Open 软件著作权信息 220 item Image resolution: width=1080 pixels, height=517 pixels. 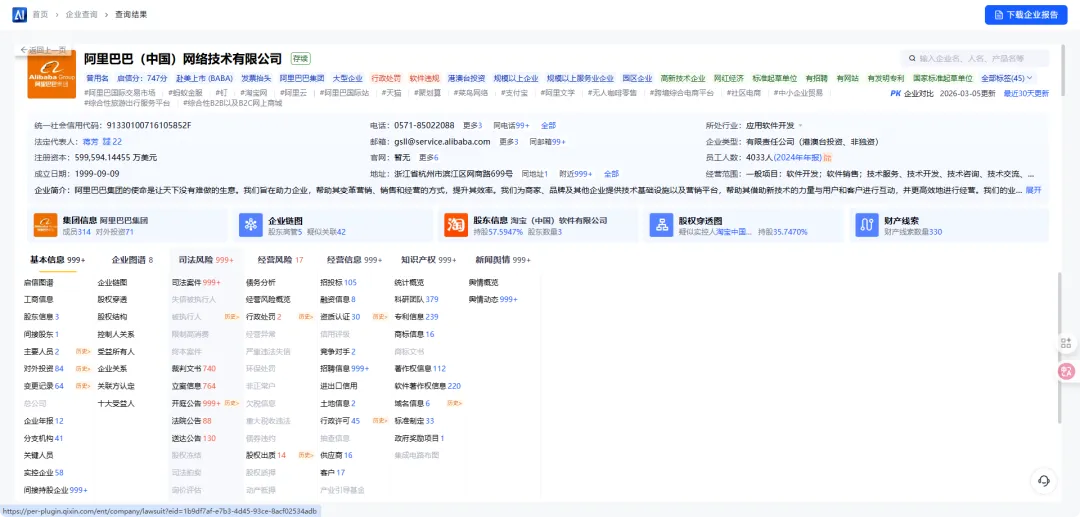(428, 386)
